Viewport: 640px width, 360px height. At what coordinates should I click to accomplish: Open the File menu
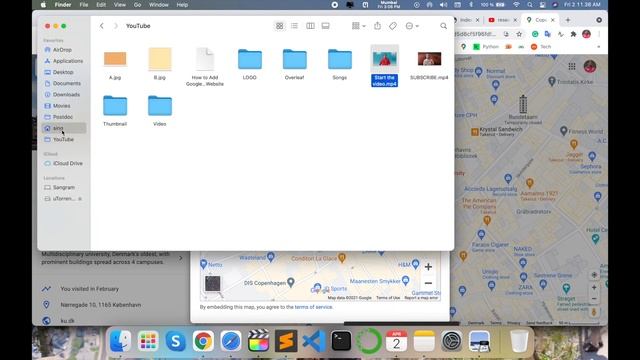tap(84, 5)
